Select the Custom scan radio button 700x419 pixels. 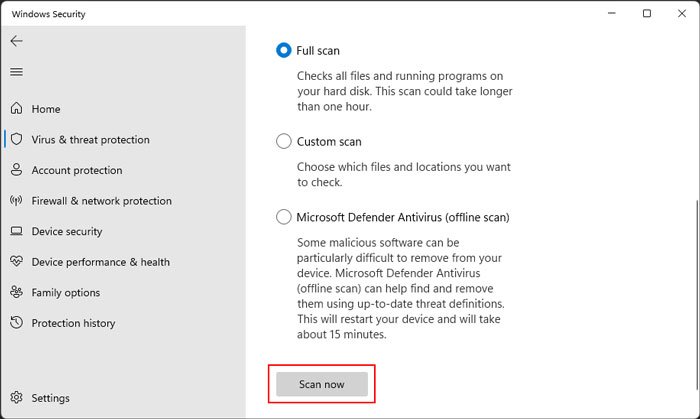(x=284, y=142)
